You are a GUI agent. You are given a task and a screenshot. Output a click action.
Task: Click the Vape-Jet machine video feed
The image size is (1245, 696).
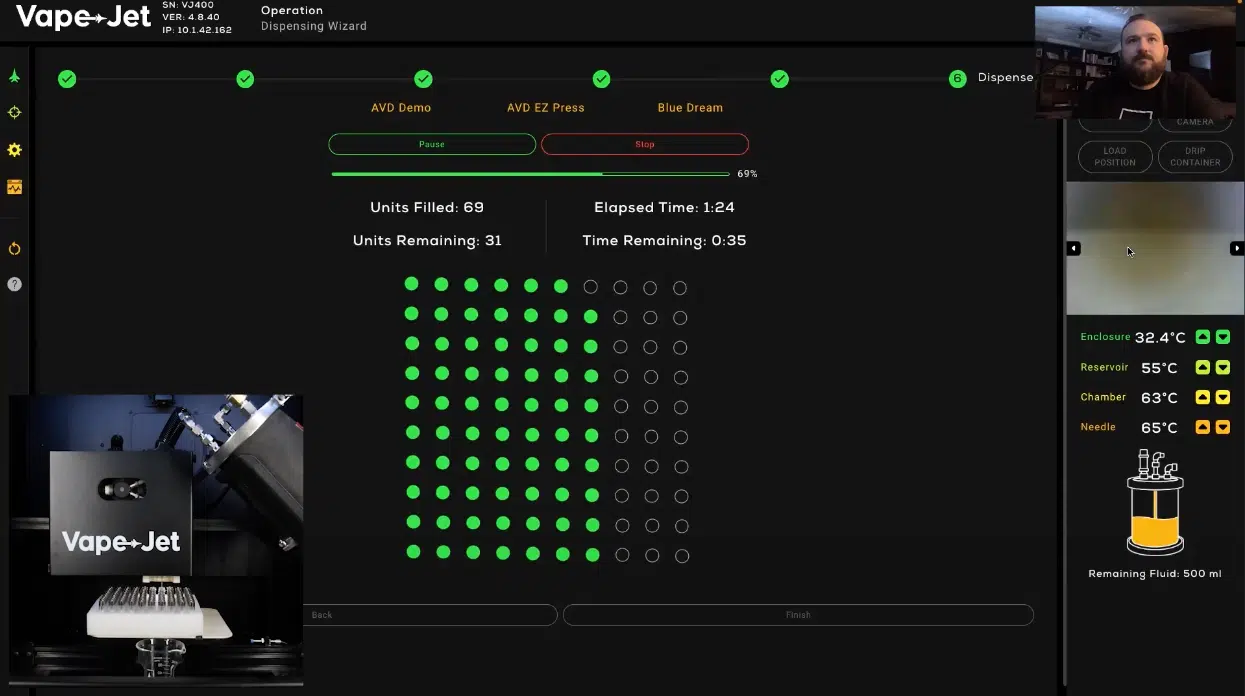(x=156, y=540)
